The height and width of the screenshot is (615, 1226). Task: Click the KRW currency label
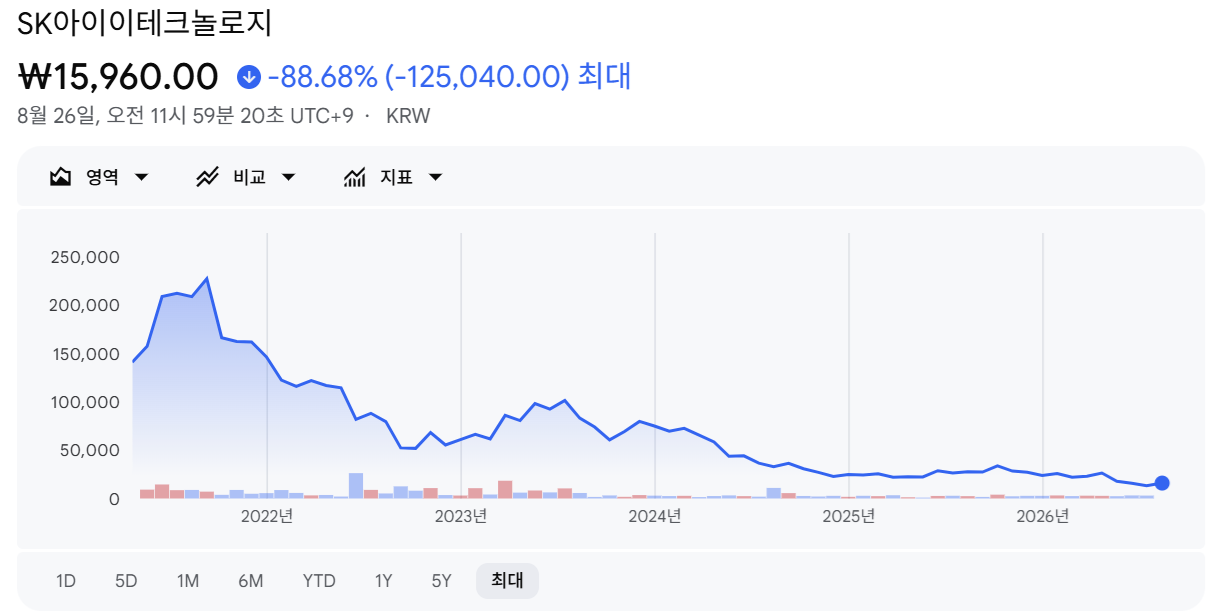click(x=408, y=116)
